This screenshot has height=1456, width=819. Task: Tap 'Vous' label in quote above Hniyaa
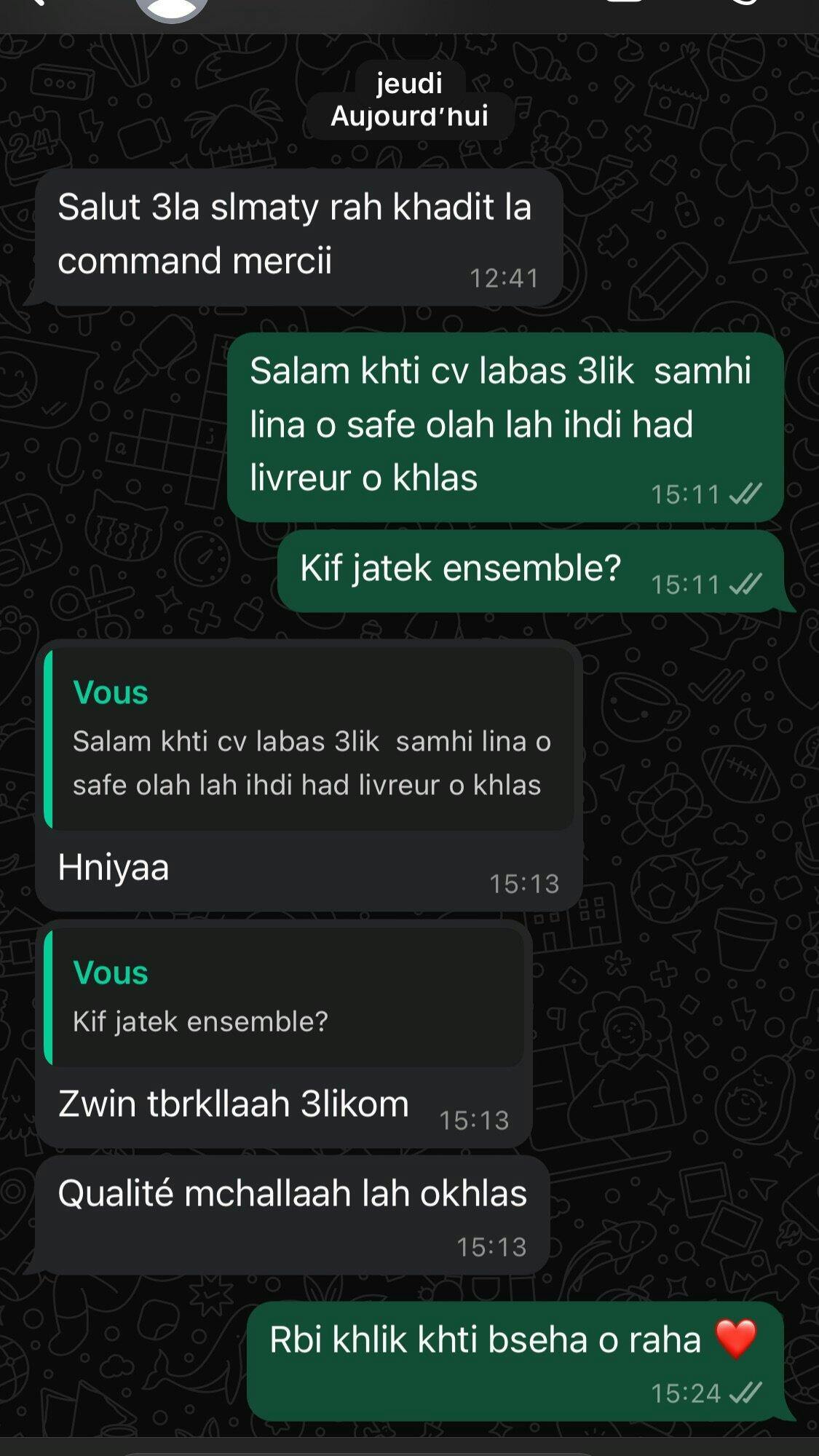[x=111, y=692]
